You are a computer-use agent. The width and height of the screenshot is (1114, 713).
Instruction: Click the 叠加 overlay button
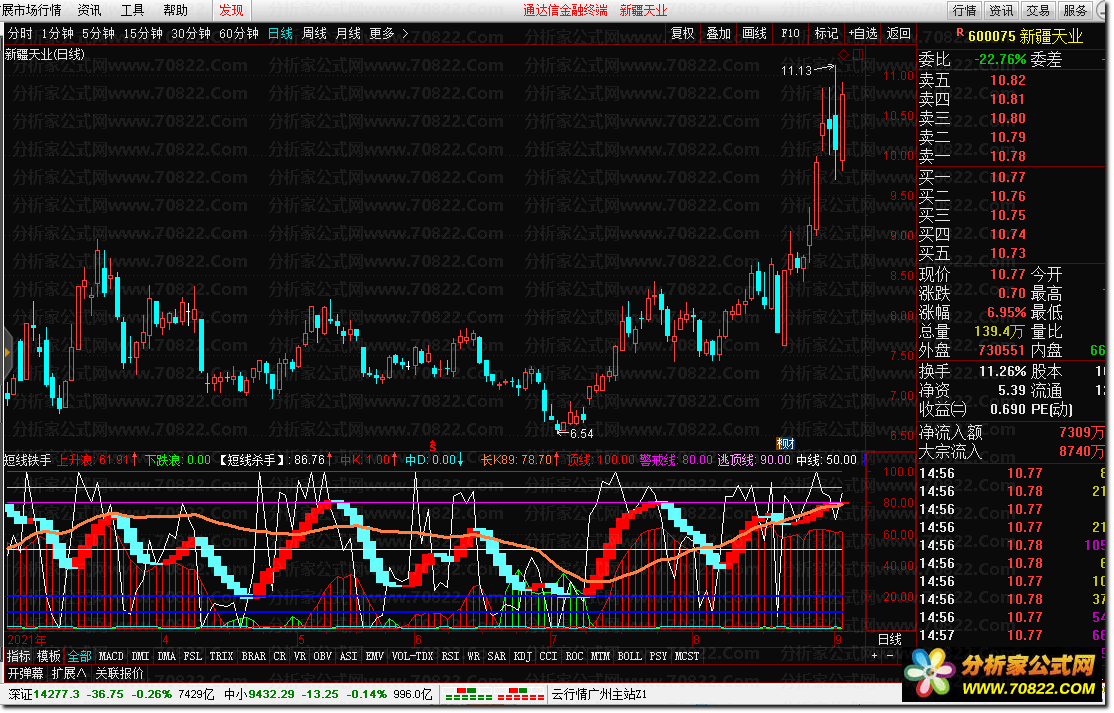pos(718,33)
